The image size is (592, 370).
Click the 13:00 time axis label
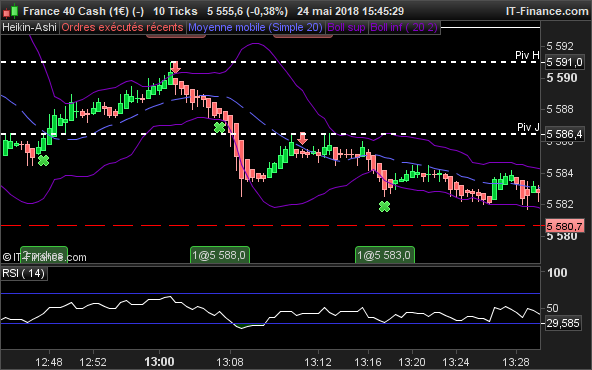(159, 362)
